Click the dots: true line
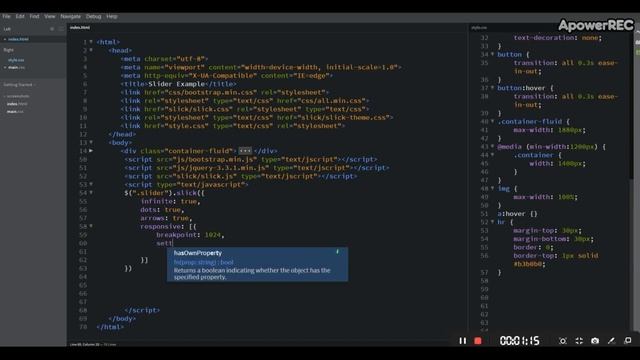The height and width of the screenshot is (360, 640). (x=162, y=210)
